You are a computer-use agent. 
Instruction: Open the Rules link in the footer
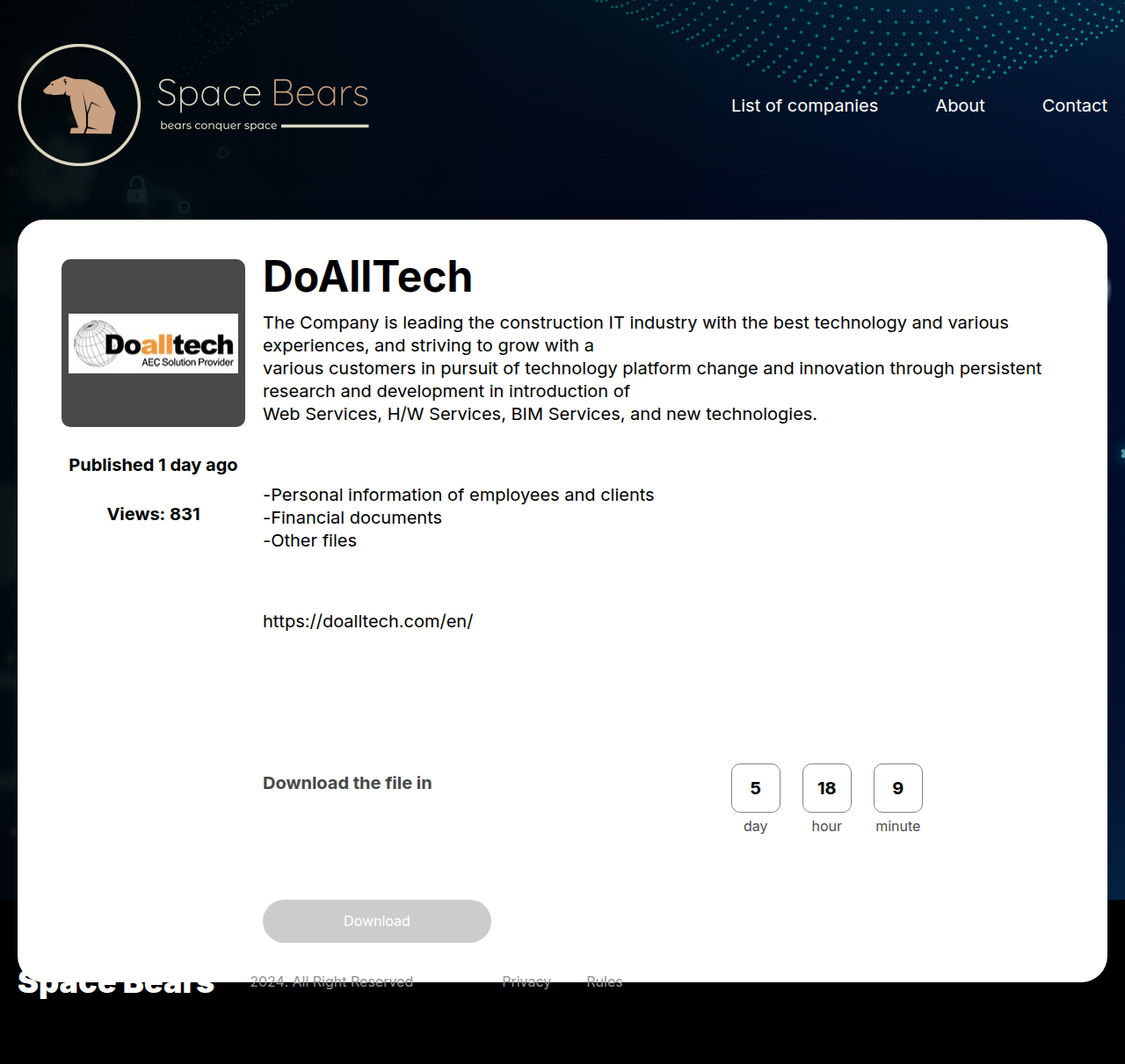point(605,981)
